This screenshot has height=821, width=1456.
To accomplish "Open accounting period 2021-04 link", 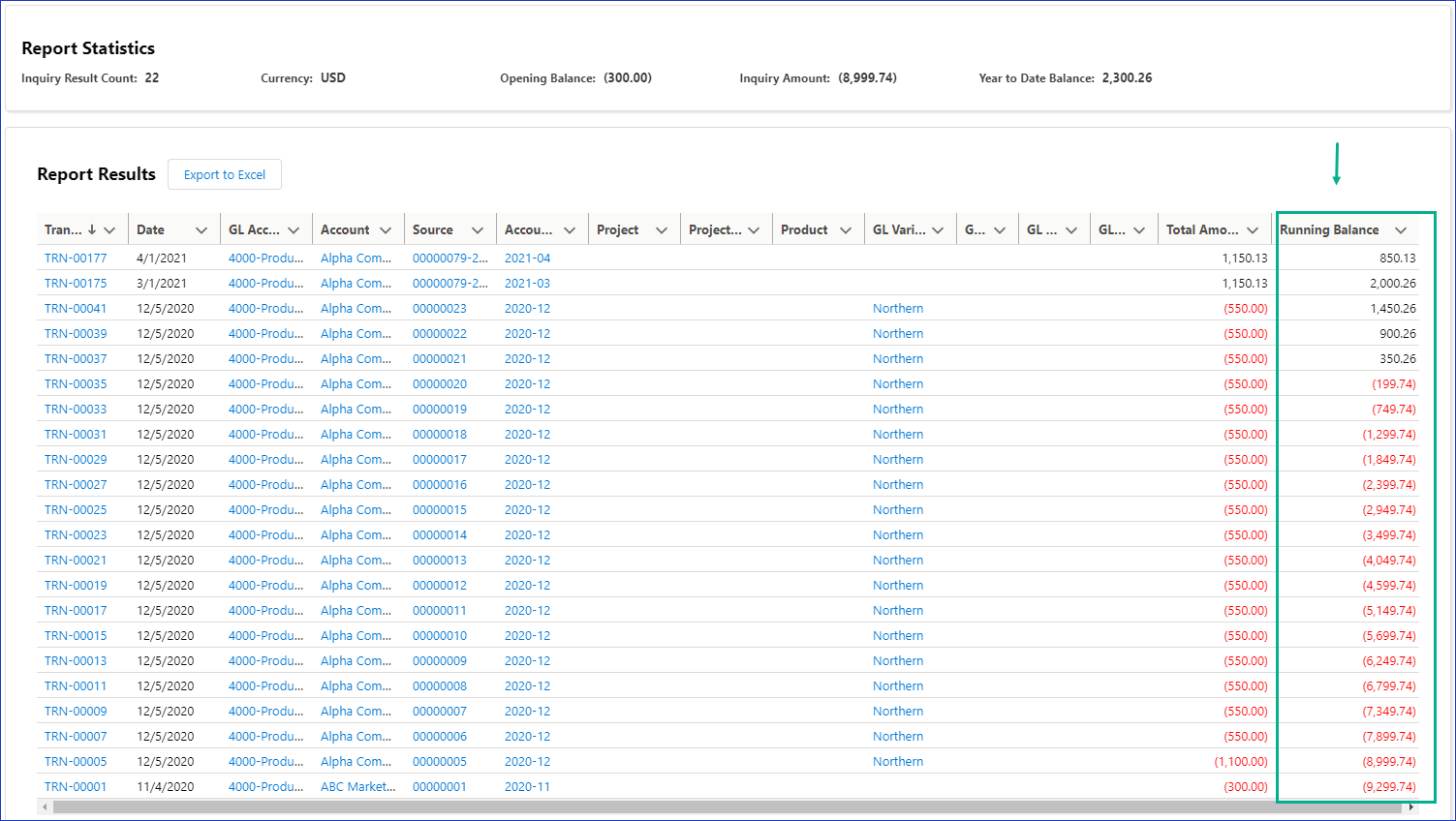I will [527, 258].
